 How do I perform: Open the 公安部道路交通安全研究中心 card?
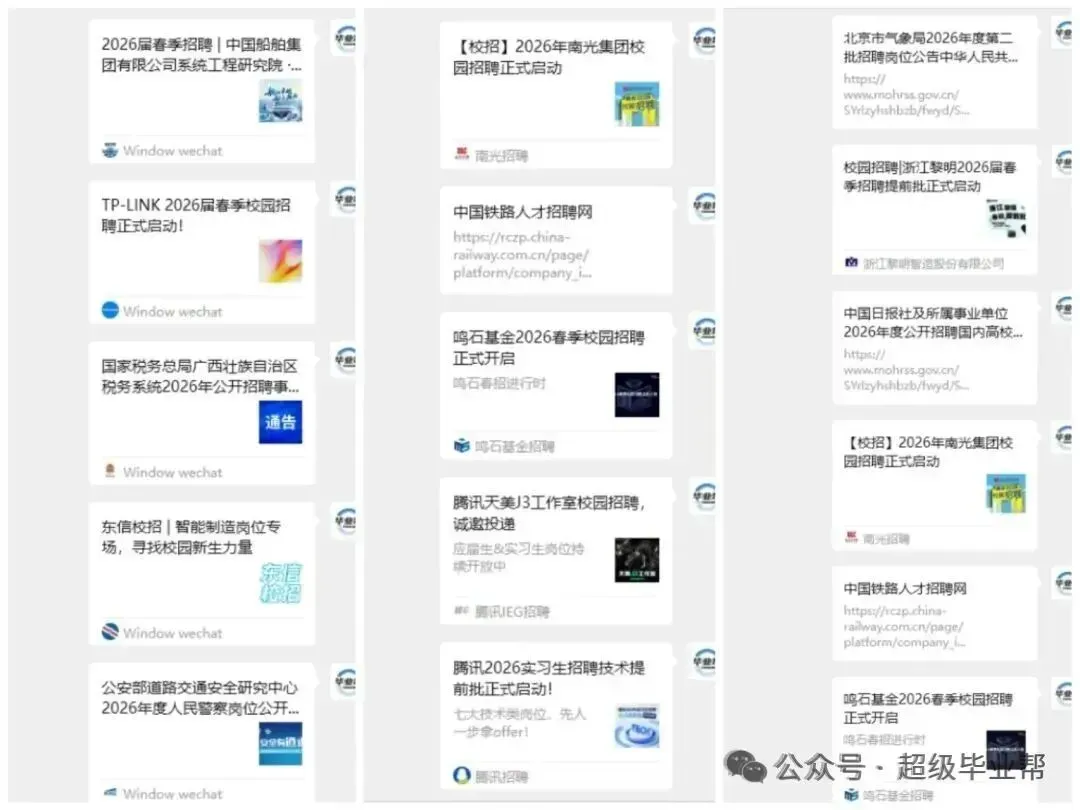(202, 733)
